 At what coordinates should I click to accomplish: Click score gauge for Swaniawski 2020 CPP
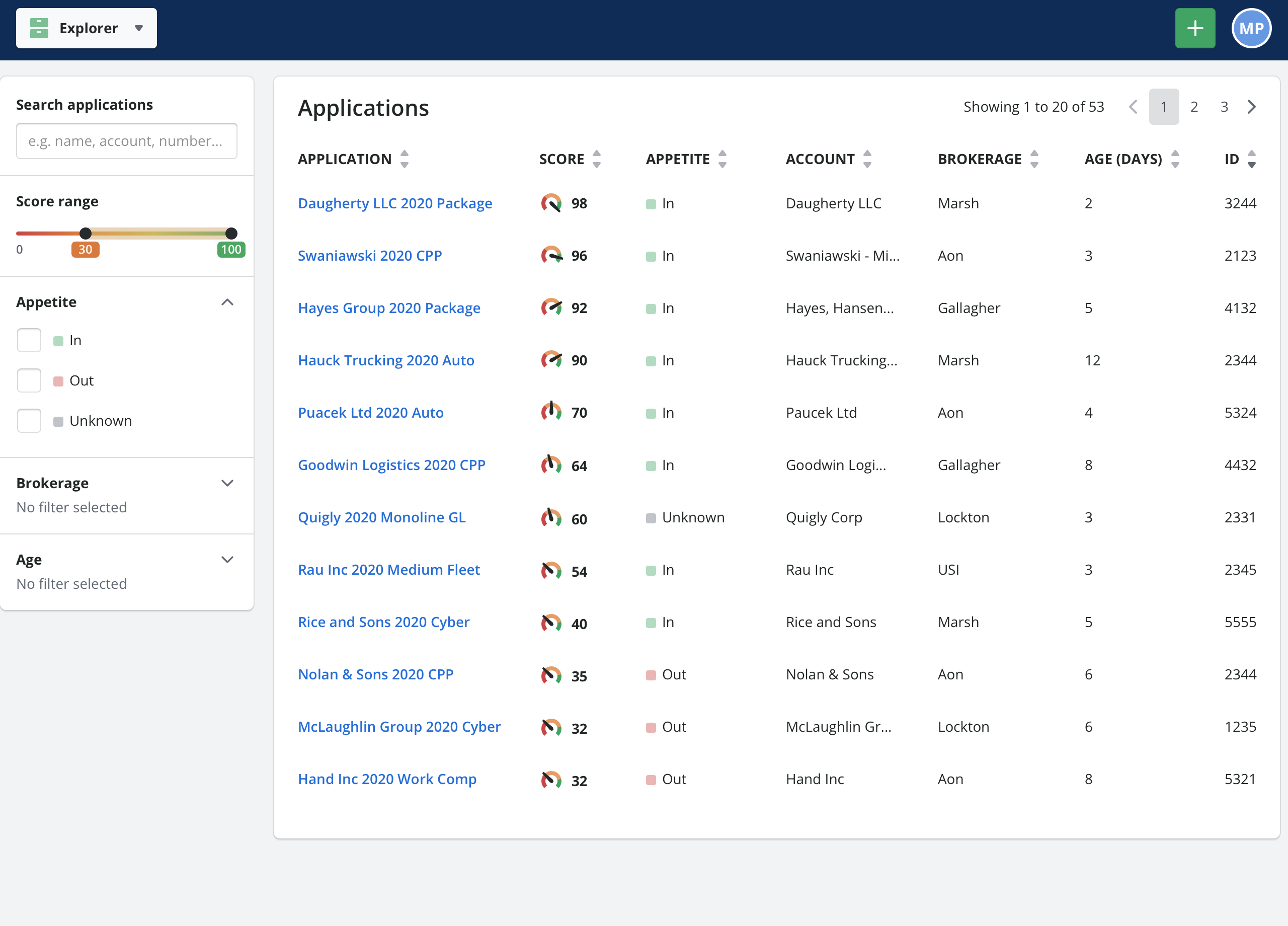[551, 256]
